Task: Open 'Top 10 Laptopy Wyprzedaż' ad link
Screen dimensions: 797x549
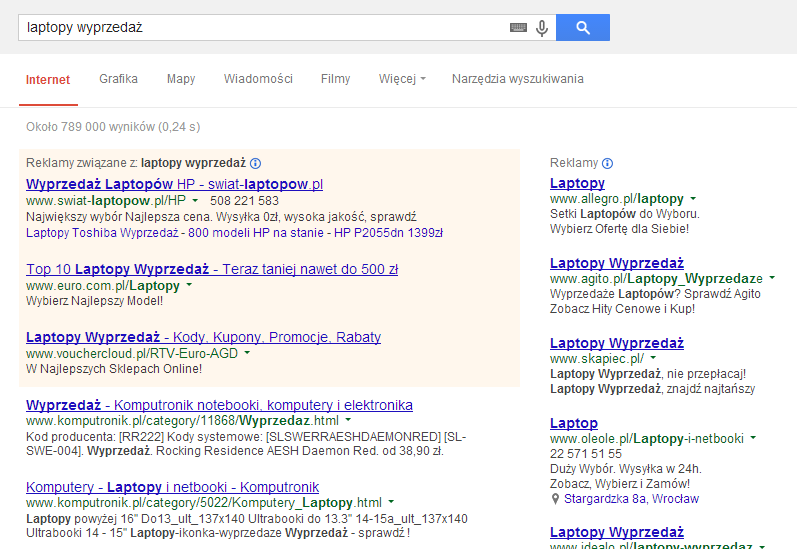Action: click(x=212, y=269)
